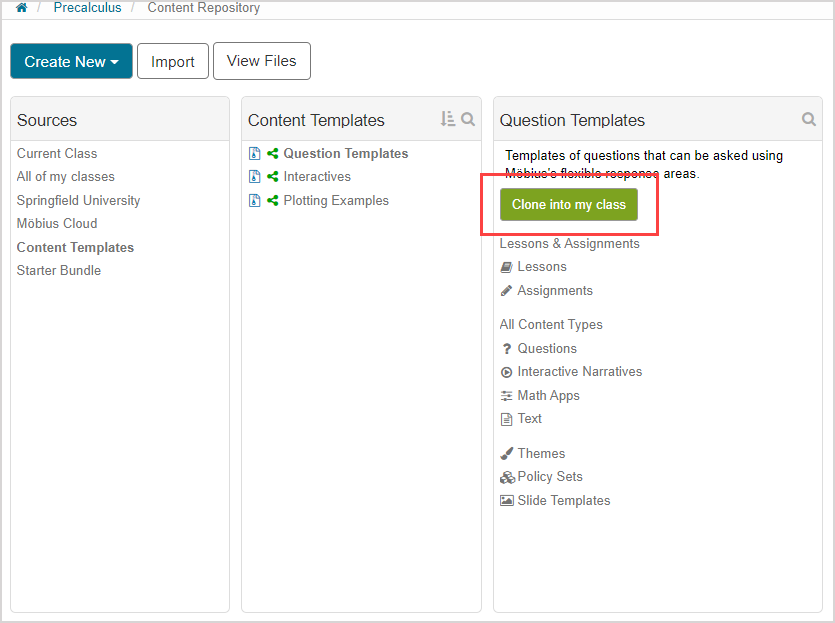The height and width of the screenshot is (623, 835).
Task: Open the Starter Bundle source
Action: click(58, 270)
